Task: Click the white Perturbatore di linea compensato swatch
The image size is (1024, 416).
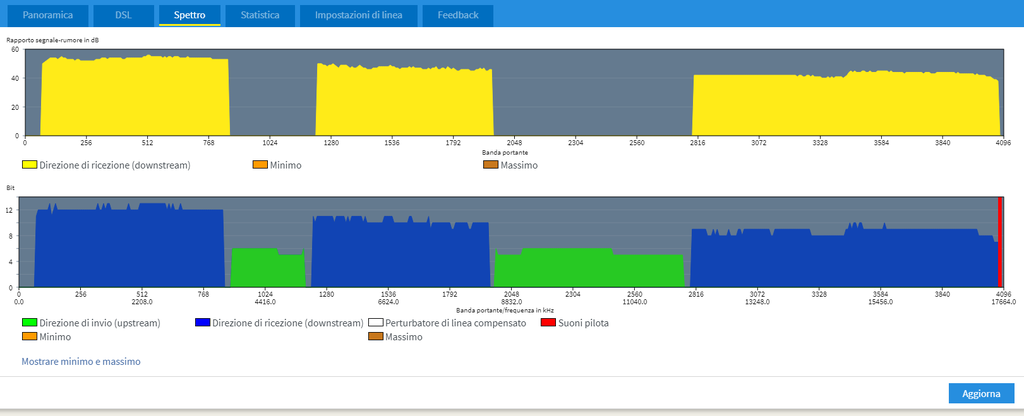Action: (x=375, y=323)
